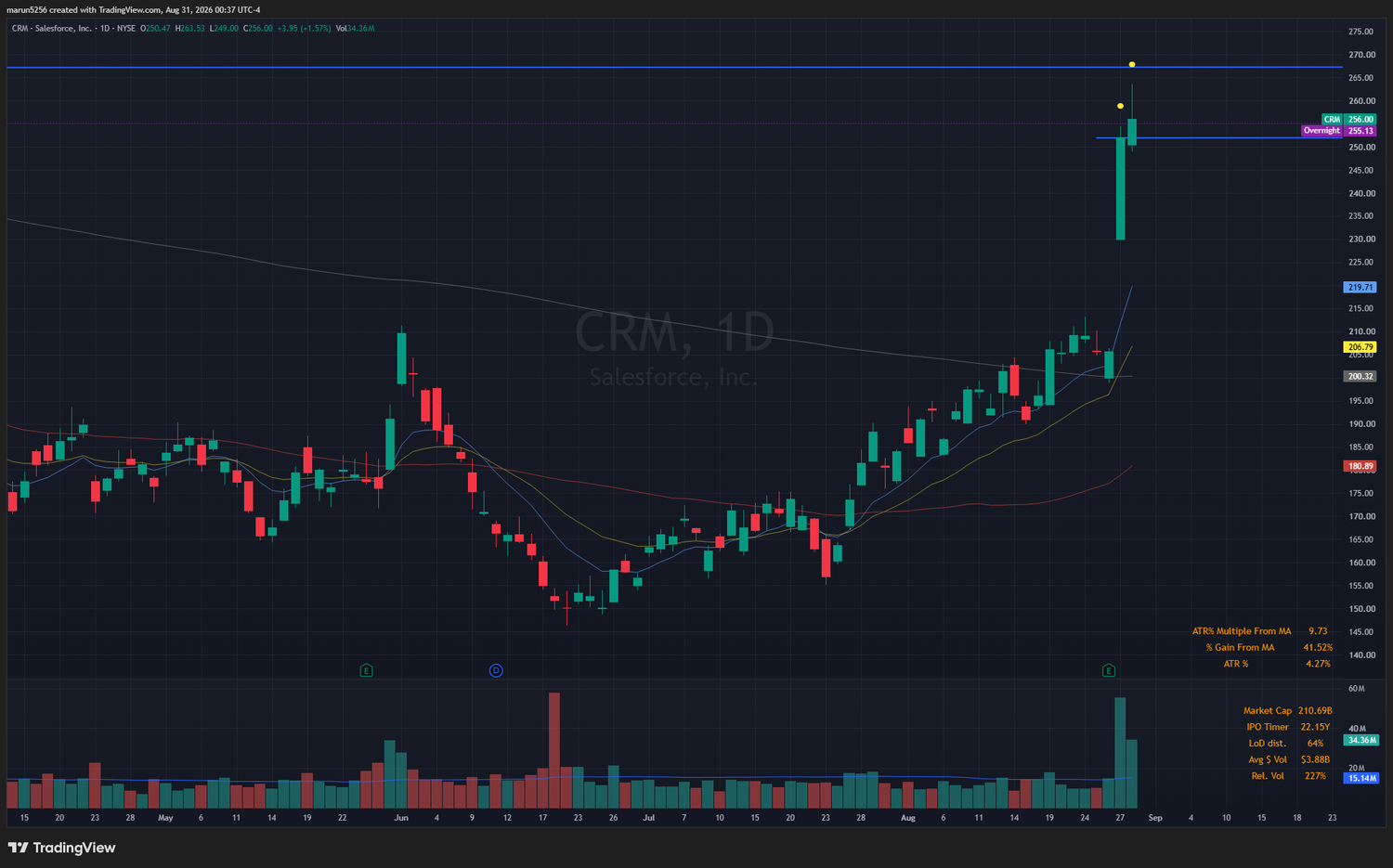Click the 'Jun' label on the date axis

click(401, 818)
